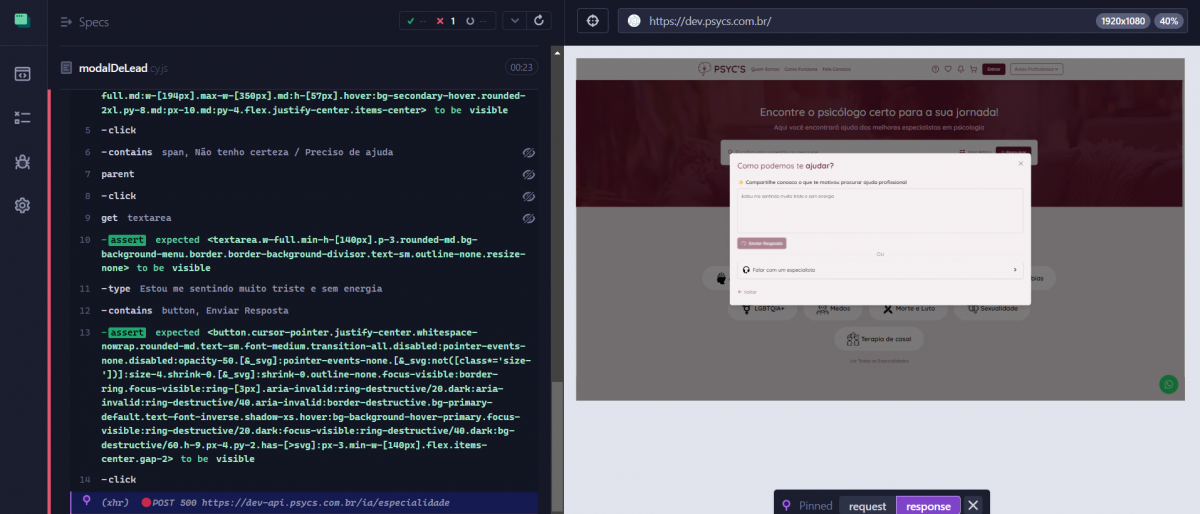Image resolution: width=1200 pixels, height=514 pixels.
Task: Toggle hidden-eye icon on parent command row
Action: (528, 174)
